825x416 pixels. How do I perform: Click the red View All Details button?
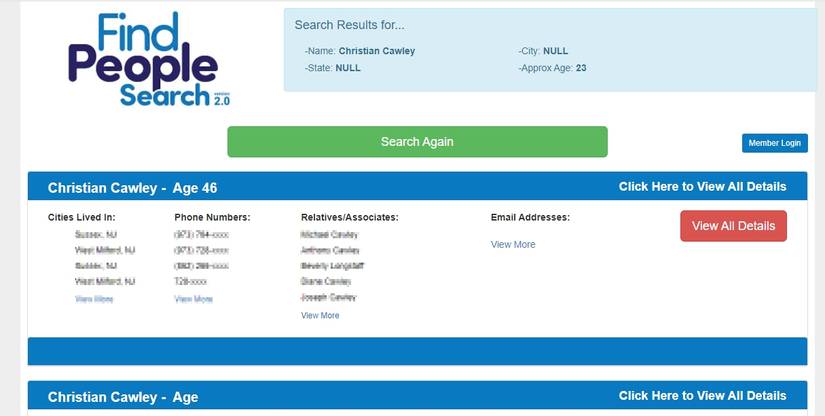733,226
